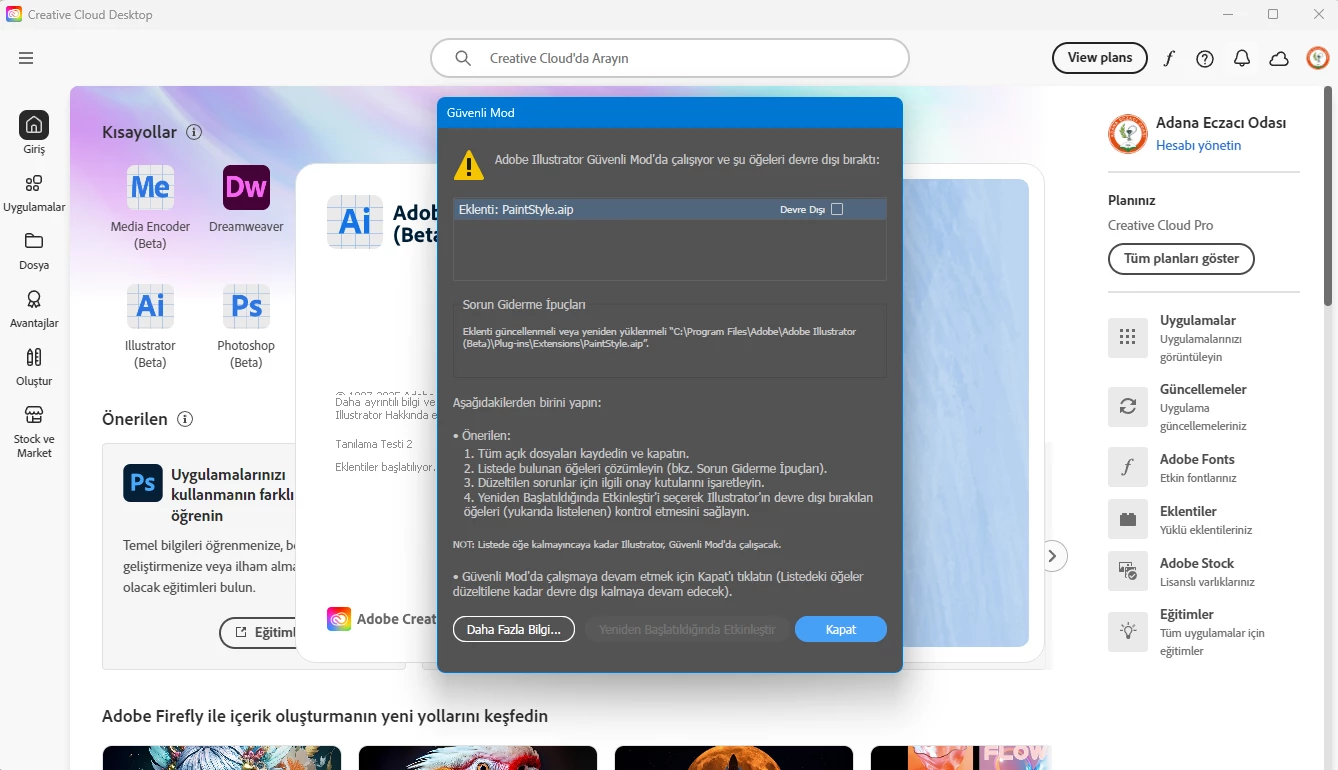The image size is (1338, 770).
Task: Advance carousel with the right arrow
Action: click(x=1052, y=556)
